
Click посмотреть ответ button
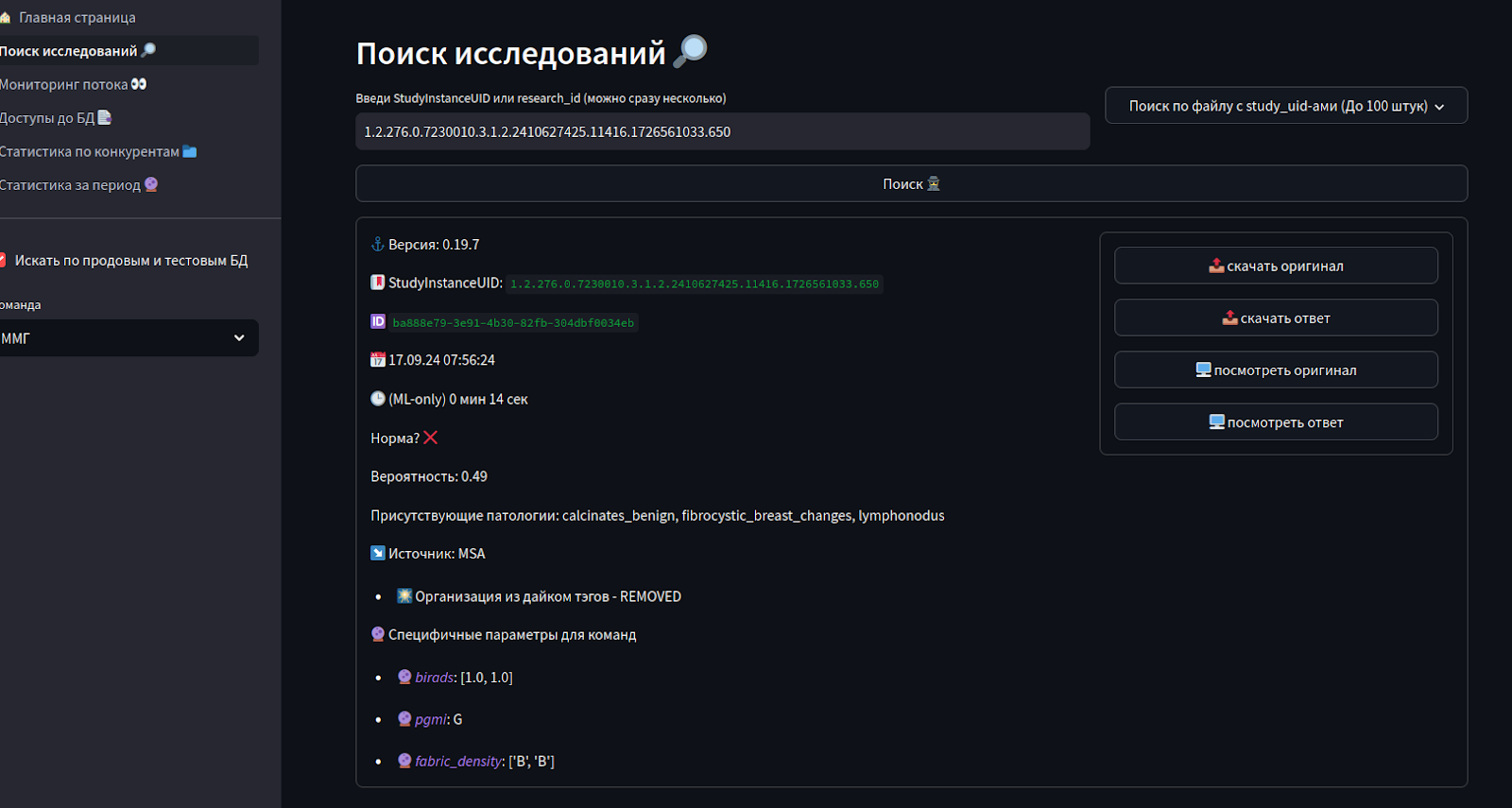click(1276, 422)
